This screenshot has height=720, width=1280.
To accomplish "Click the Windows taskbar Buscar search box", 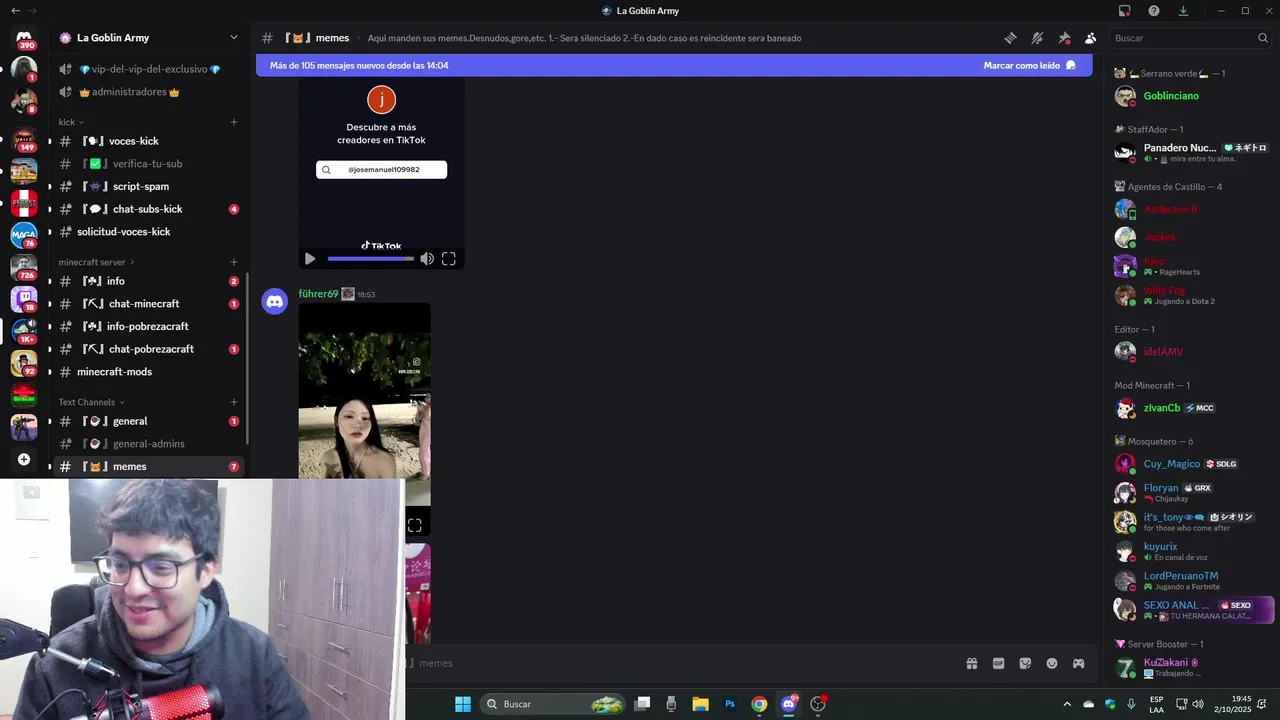I will pos(553,704).
